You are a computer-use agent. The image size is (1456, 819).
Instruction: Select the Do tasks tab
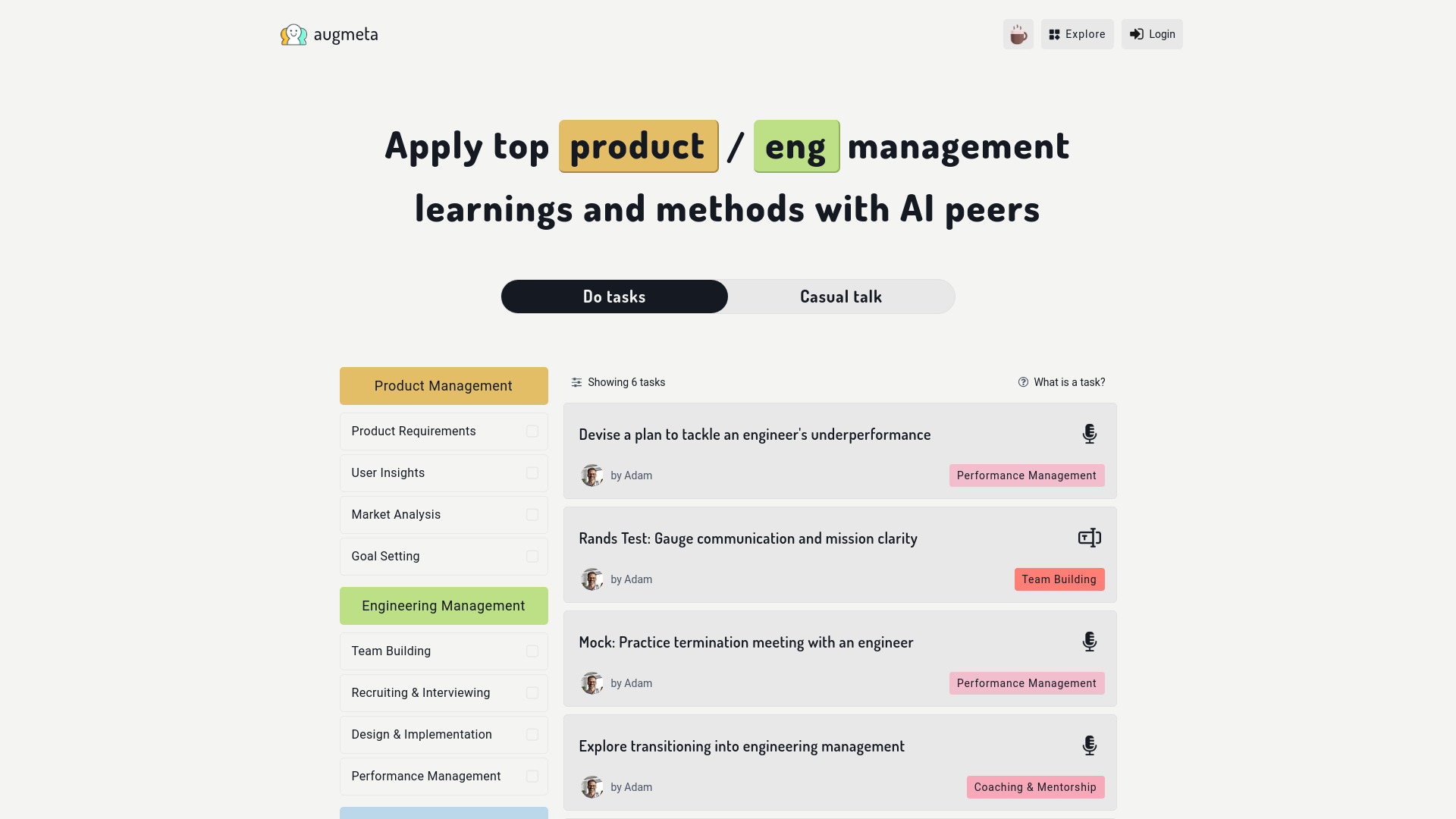coord(614,296)
